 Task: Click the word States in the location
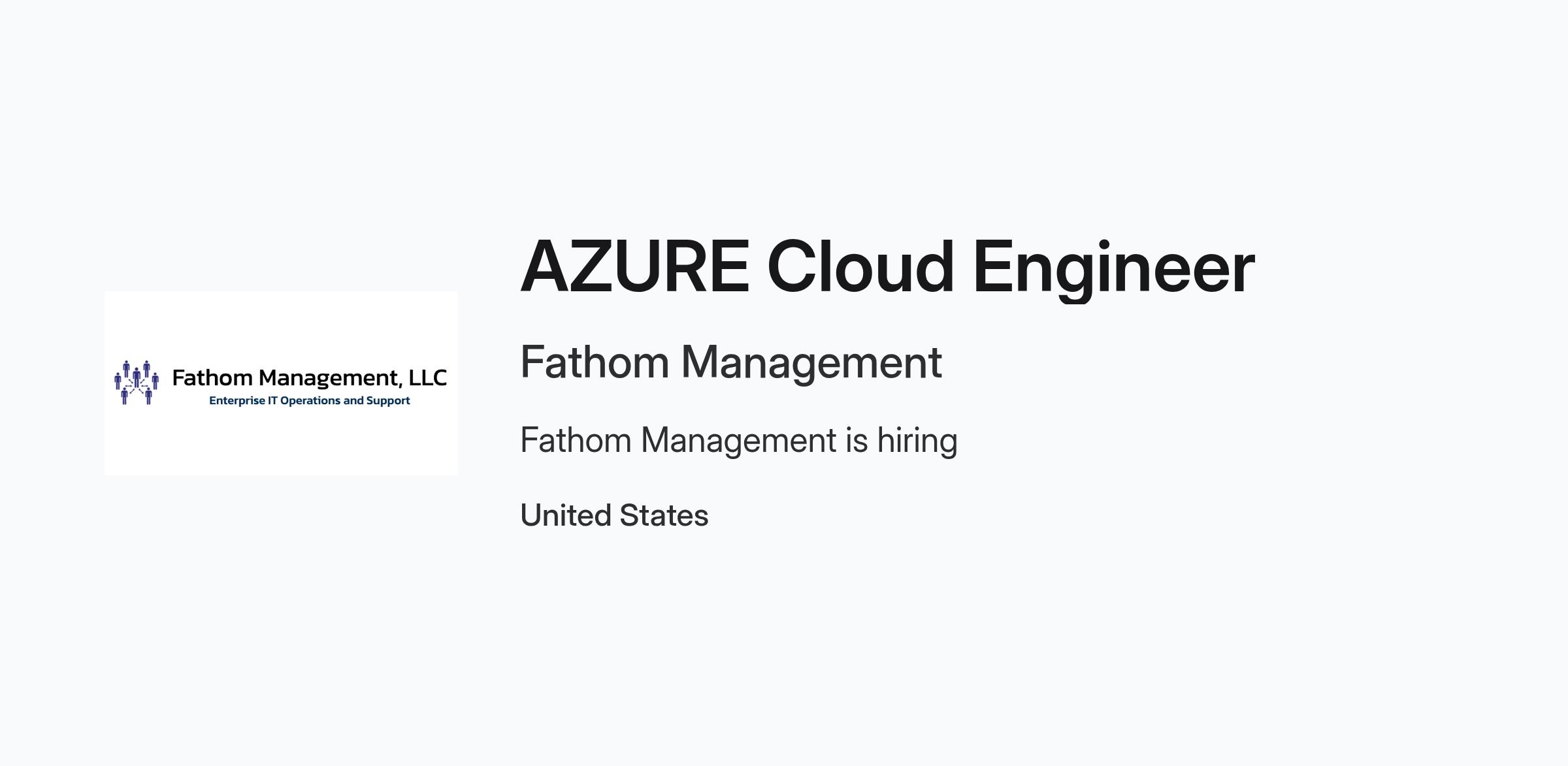point(664,515)
